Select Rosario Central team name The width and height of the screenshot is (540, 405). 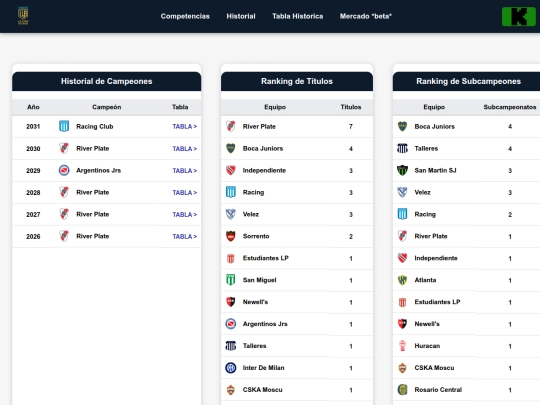[x=438, y=390]
